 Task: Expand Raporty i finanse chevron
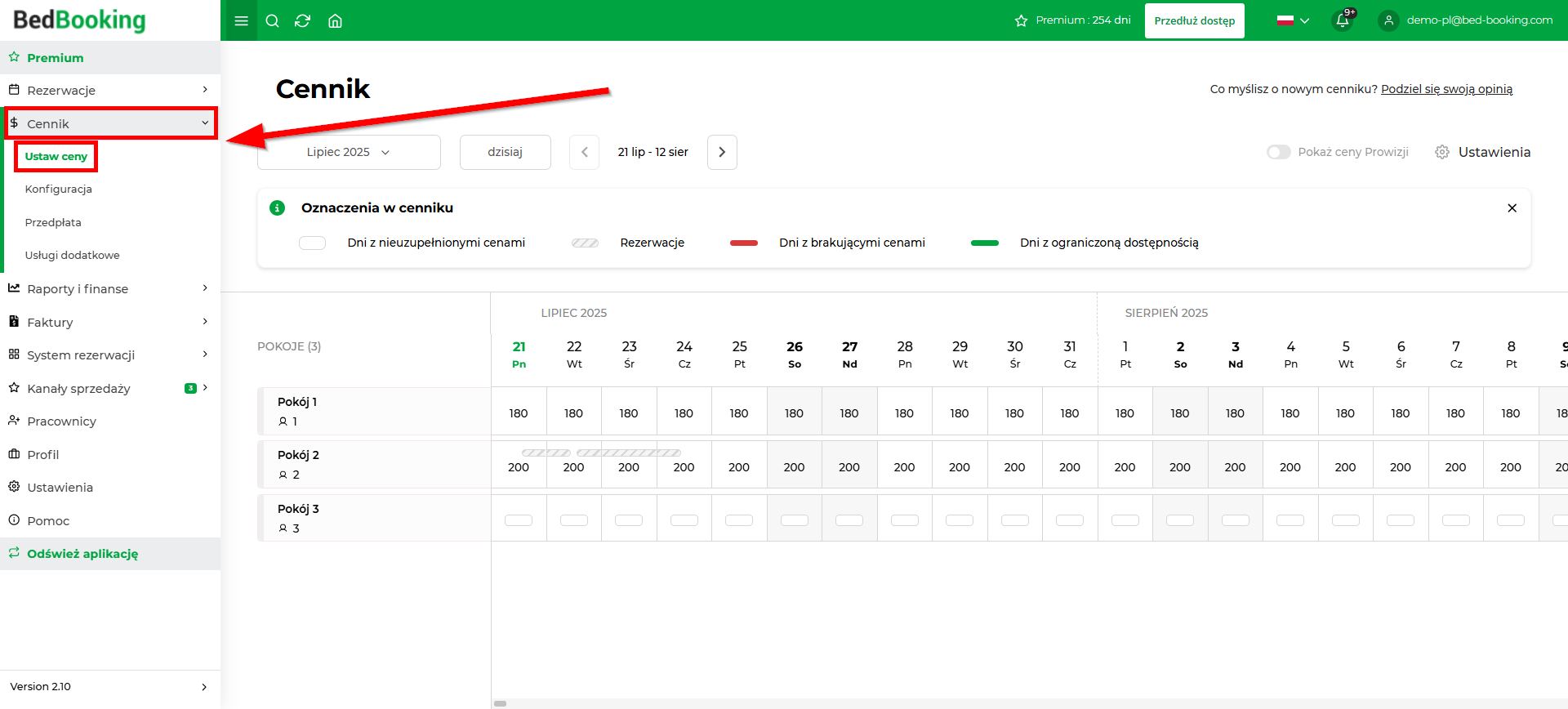(x=205, y=288)
